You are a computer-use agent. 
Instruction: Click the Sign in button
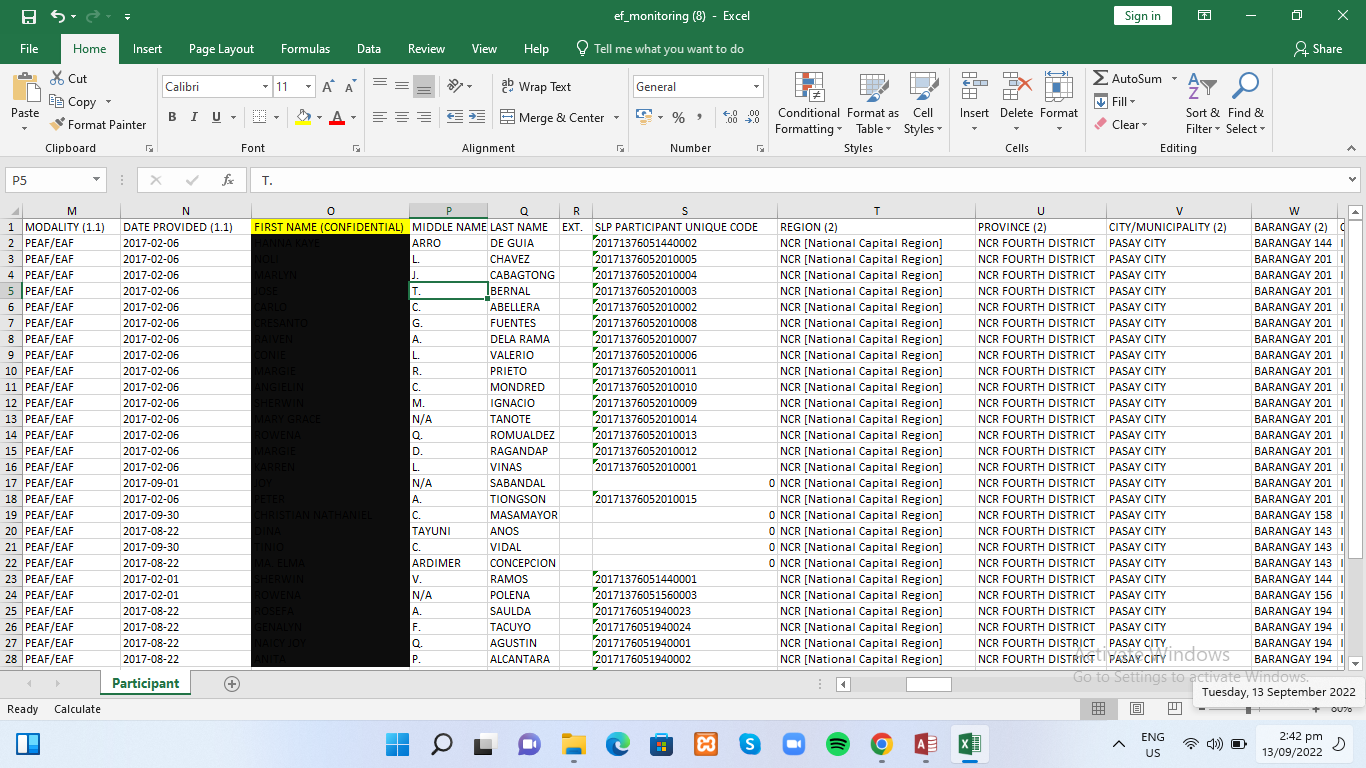(x=1142, y=16)
